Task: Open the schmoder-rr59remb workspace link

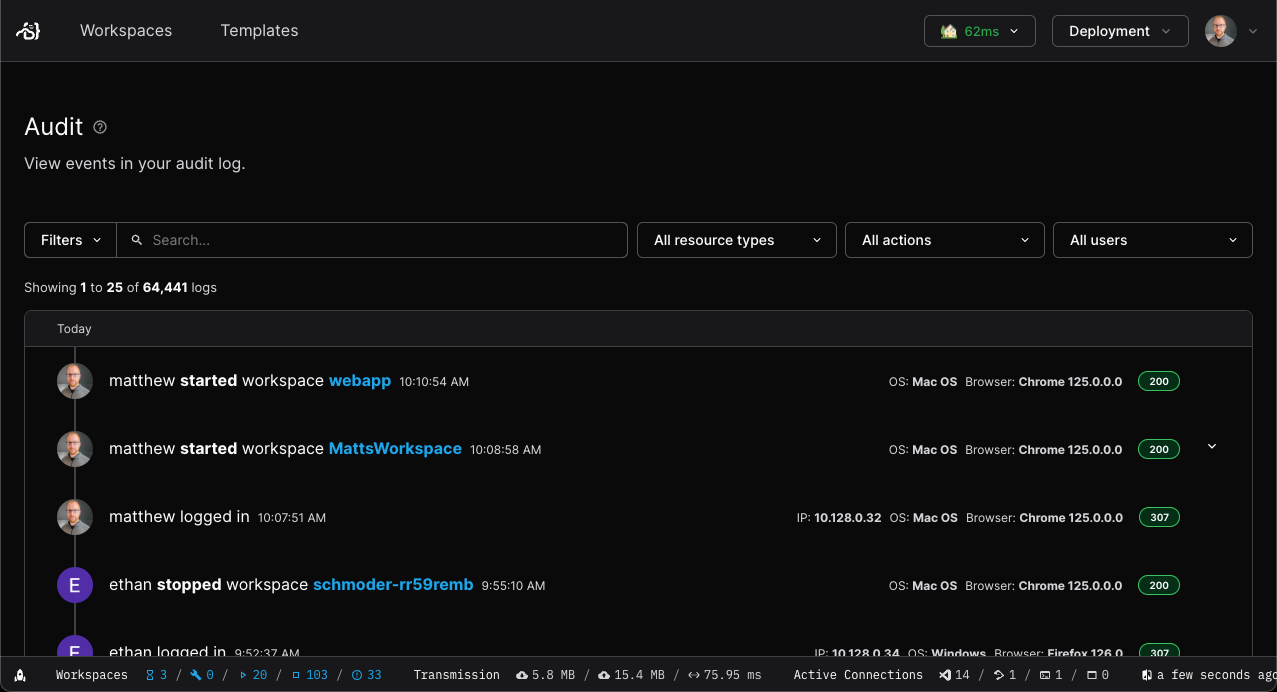Action: pos(393,585)
